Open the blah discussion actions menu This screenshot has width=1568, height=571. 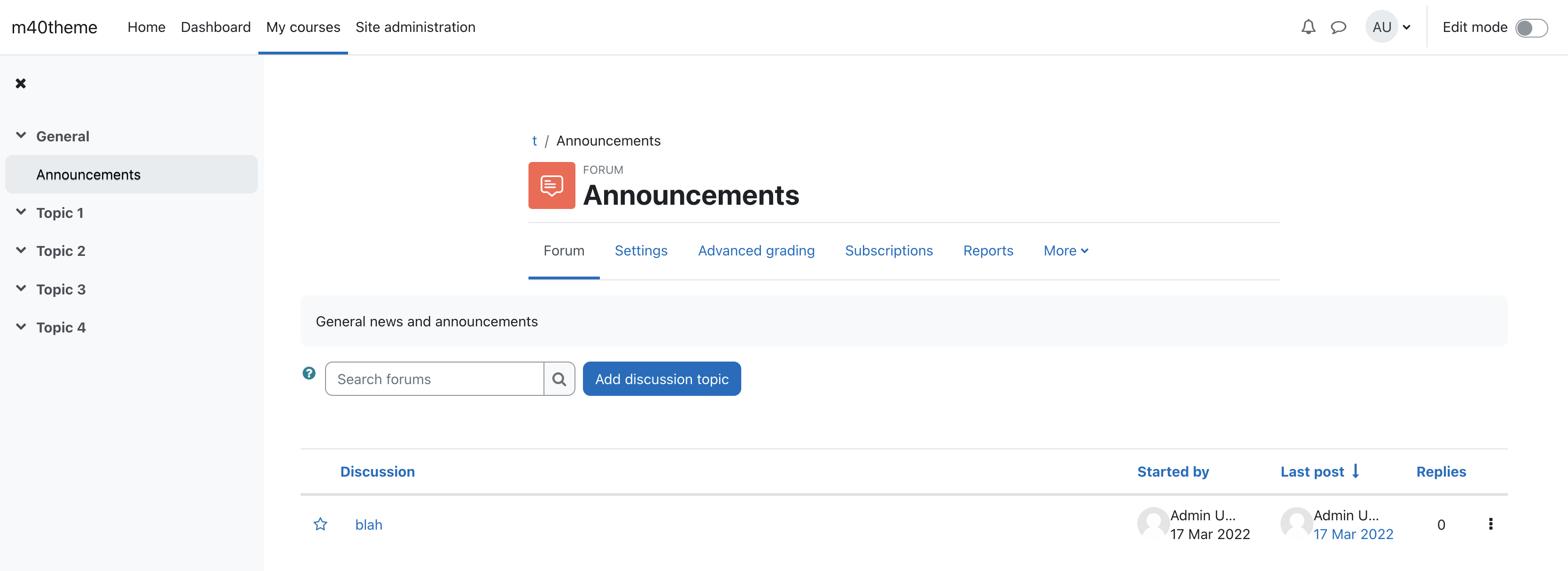click(x=1490, y=524)
